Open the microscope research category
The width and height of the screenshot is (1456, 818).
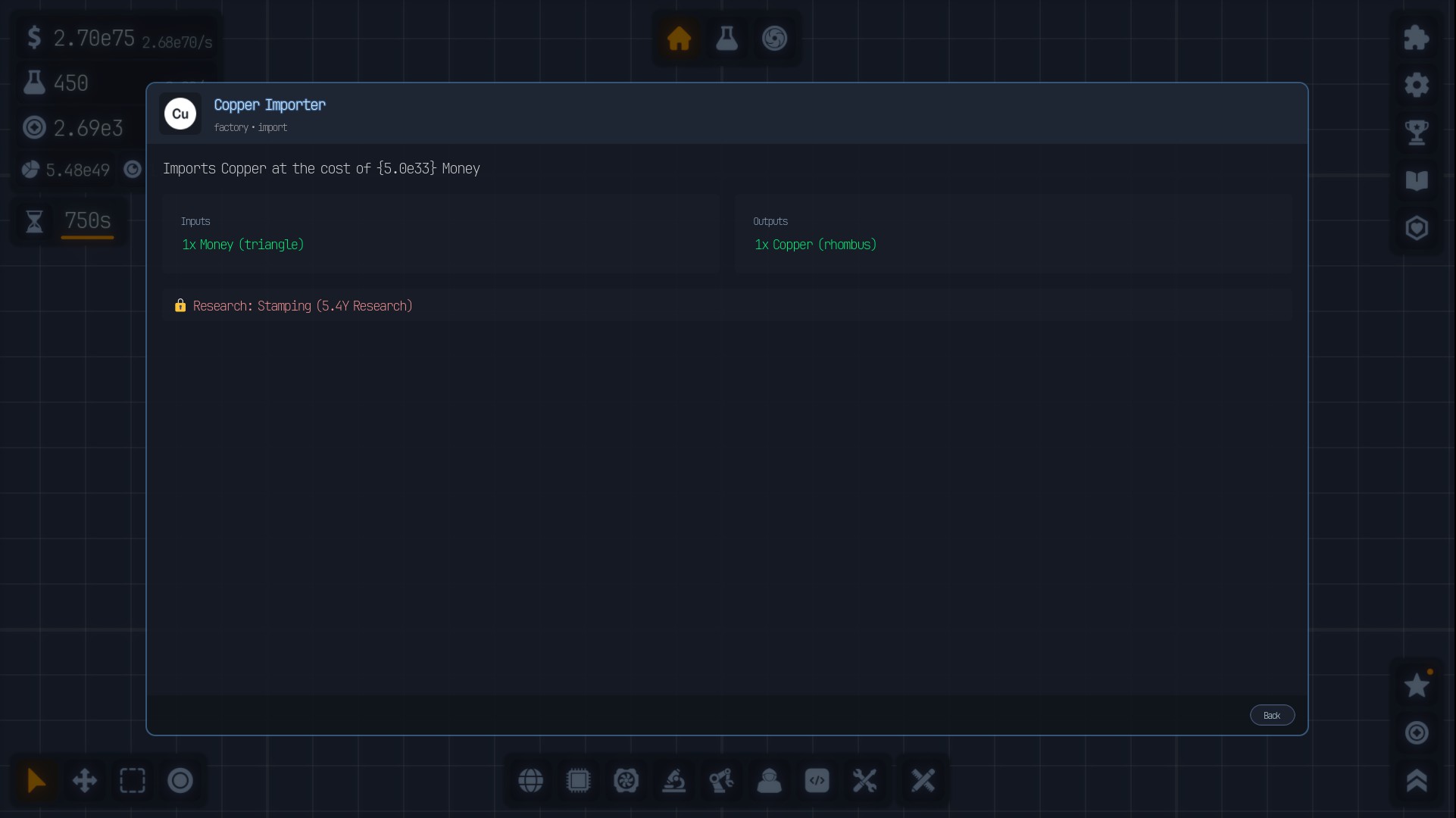[x=673, y=780]
